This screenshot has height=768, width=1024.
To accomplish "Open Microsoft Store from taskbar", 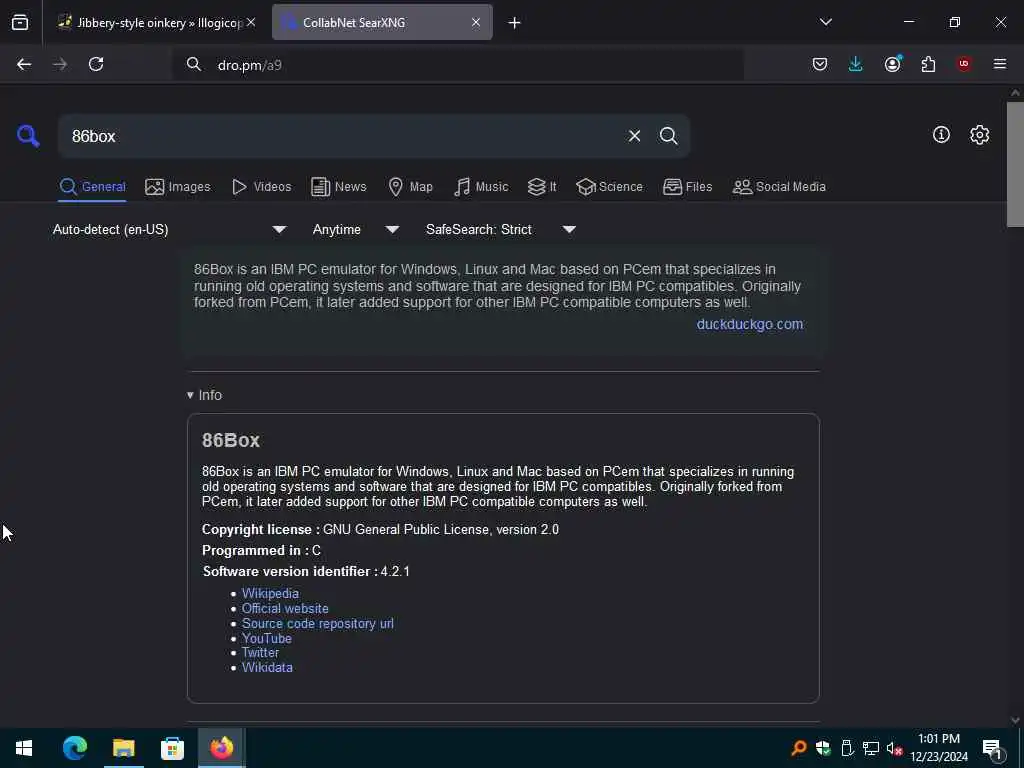I will click(x=172, y=748).
